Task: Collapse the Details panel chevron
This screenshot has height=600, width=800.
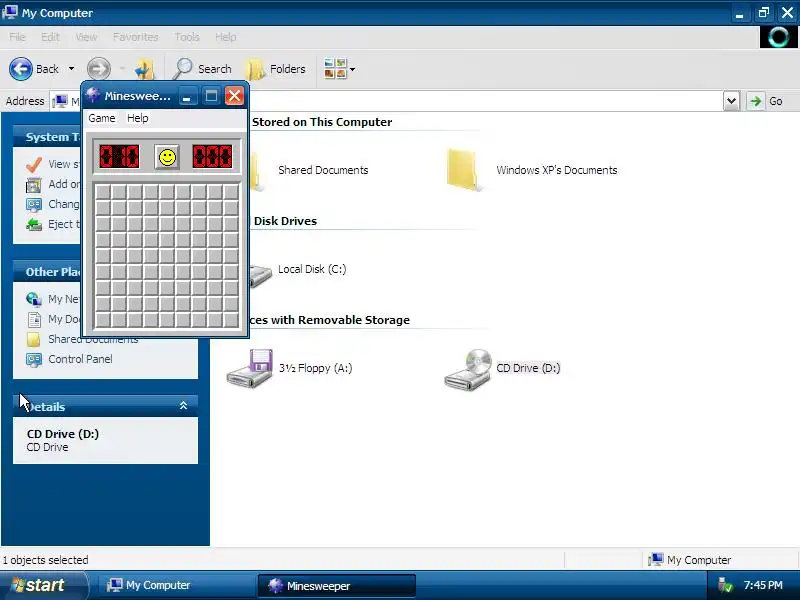Action: tap(183, 406)
